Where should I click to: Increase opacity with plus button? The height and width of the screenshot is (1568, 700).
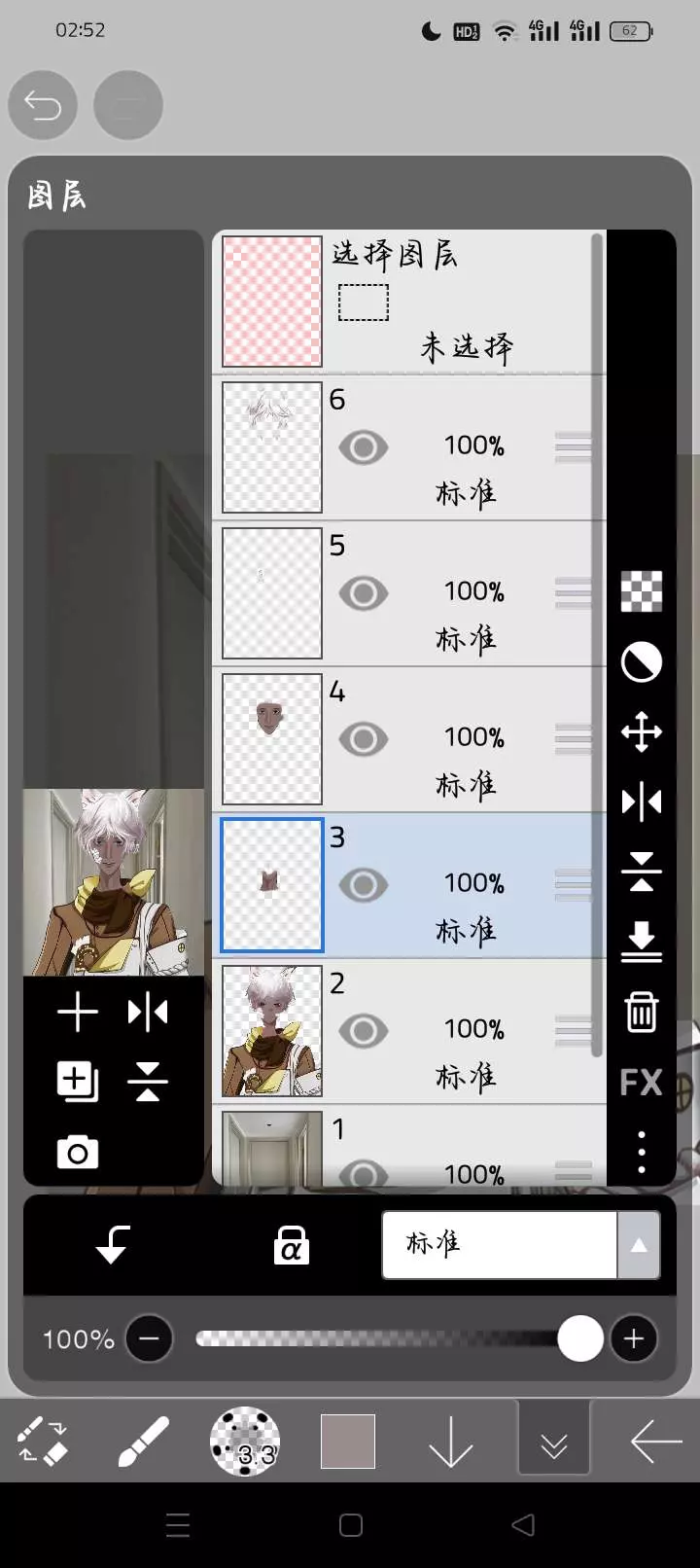point(634,1338)
